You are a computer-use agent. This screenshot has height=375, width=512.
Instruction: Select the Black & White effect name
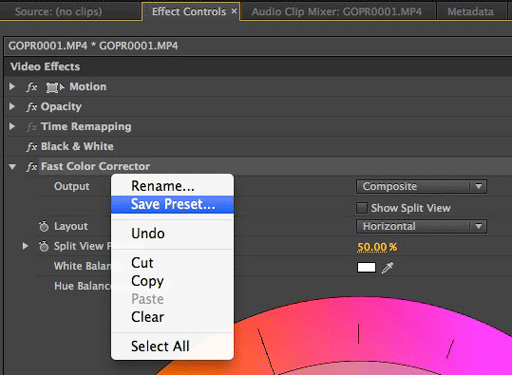point(77,146)
